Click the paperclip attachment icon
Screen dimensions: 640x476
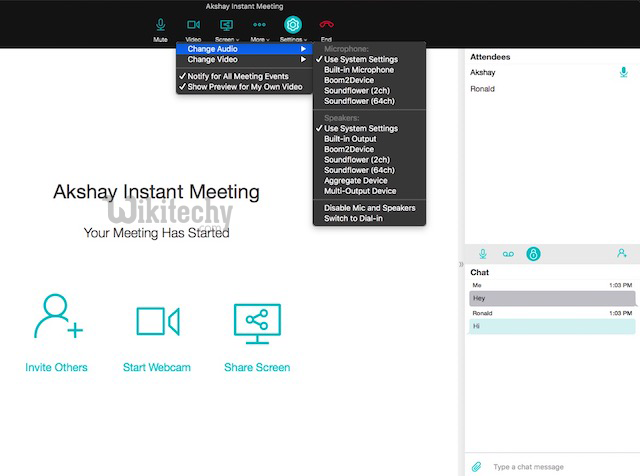476,467
